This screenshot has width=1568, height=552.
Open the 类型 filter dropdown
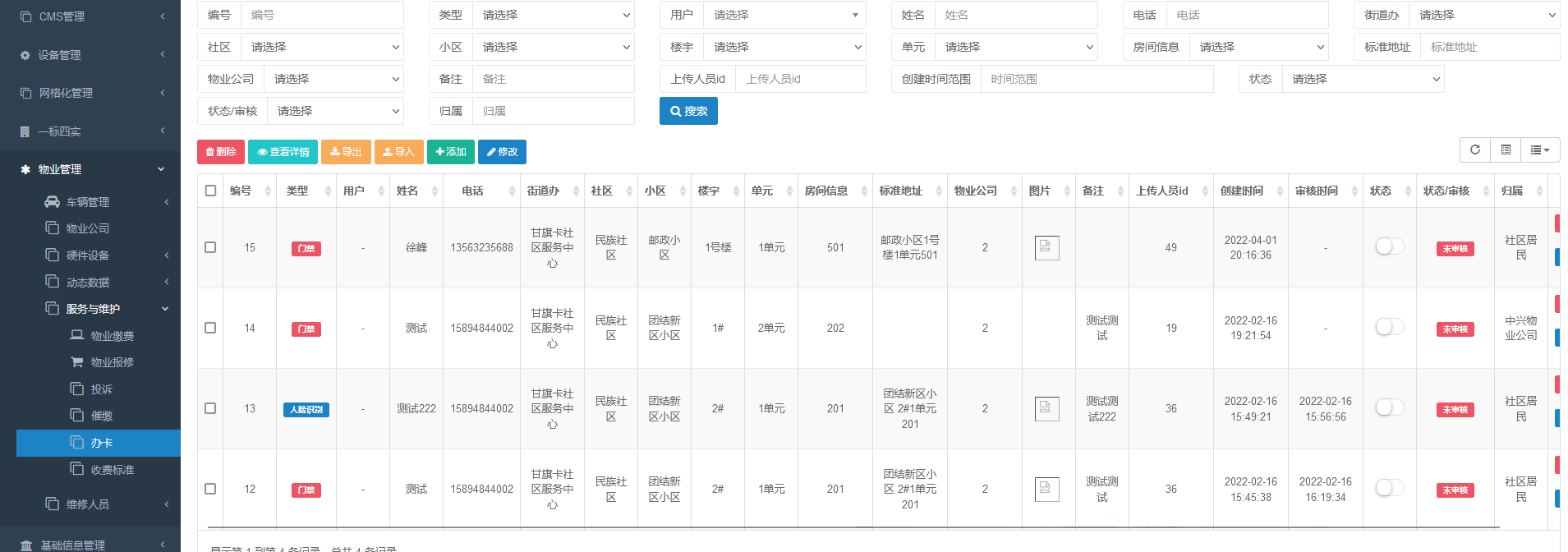[553, 15]
